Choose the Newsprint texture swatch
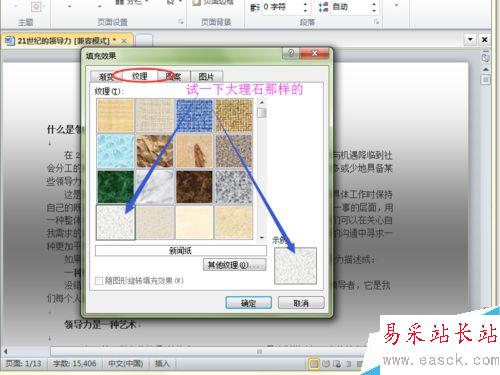Image resolution: width=500 pixels, height=375 pixels. [x=116, y=222]
